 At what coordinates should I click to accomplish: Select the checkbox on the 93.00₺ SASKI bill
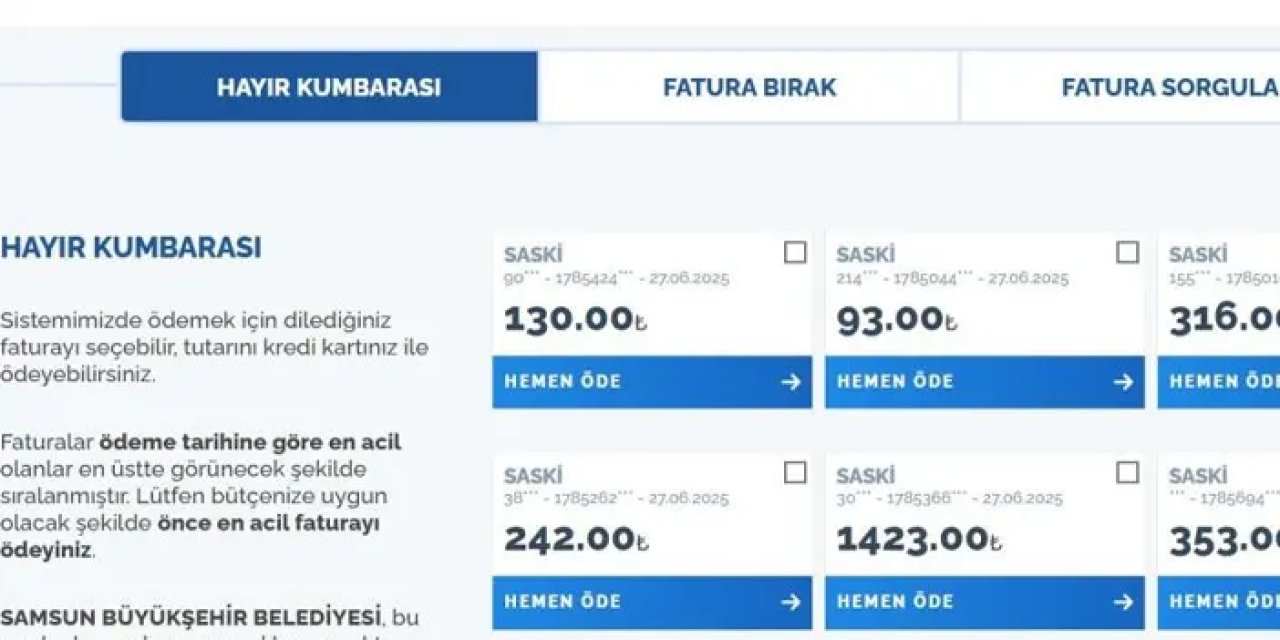(x=1128, y=253)
